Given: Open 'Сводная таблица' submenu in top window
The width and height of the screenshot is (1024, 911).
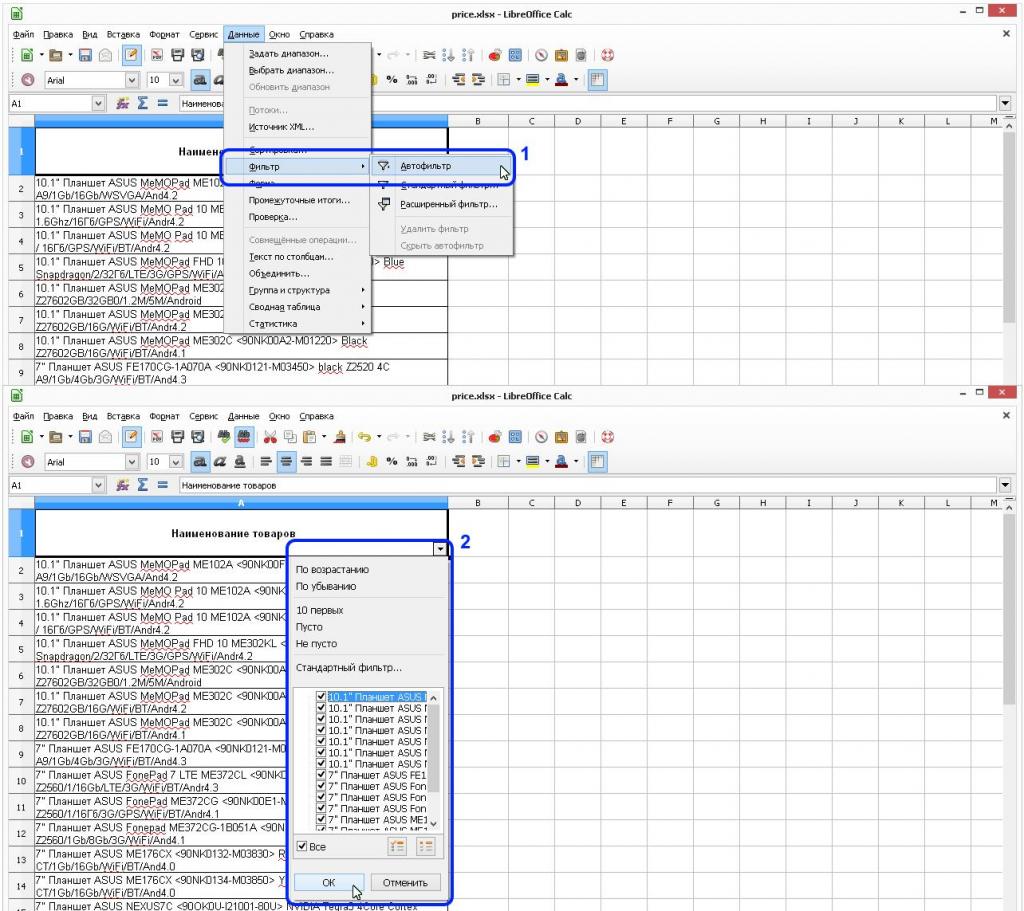Looking at the screenshot, I should click(x=298, y=307).
